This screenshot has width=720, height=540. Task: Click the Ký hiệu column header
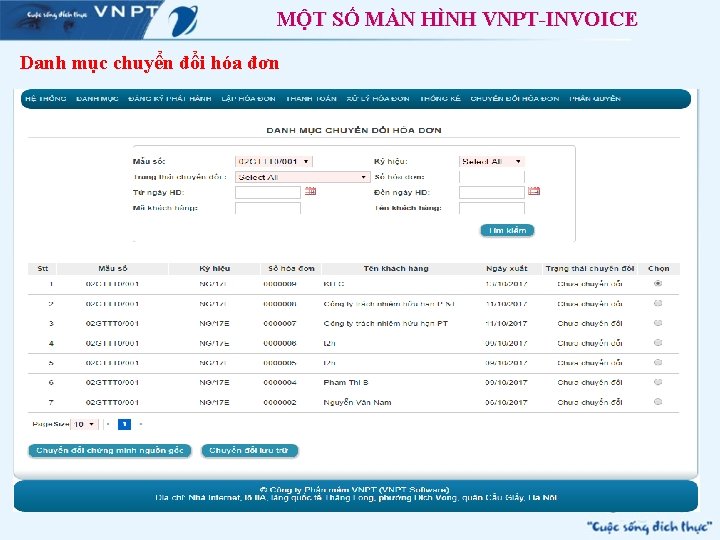pyautogui.click(x=214, y=269)
